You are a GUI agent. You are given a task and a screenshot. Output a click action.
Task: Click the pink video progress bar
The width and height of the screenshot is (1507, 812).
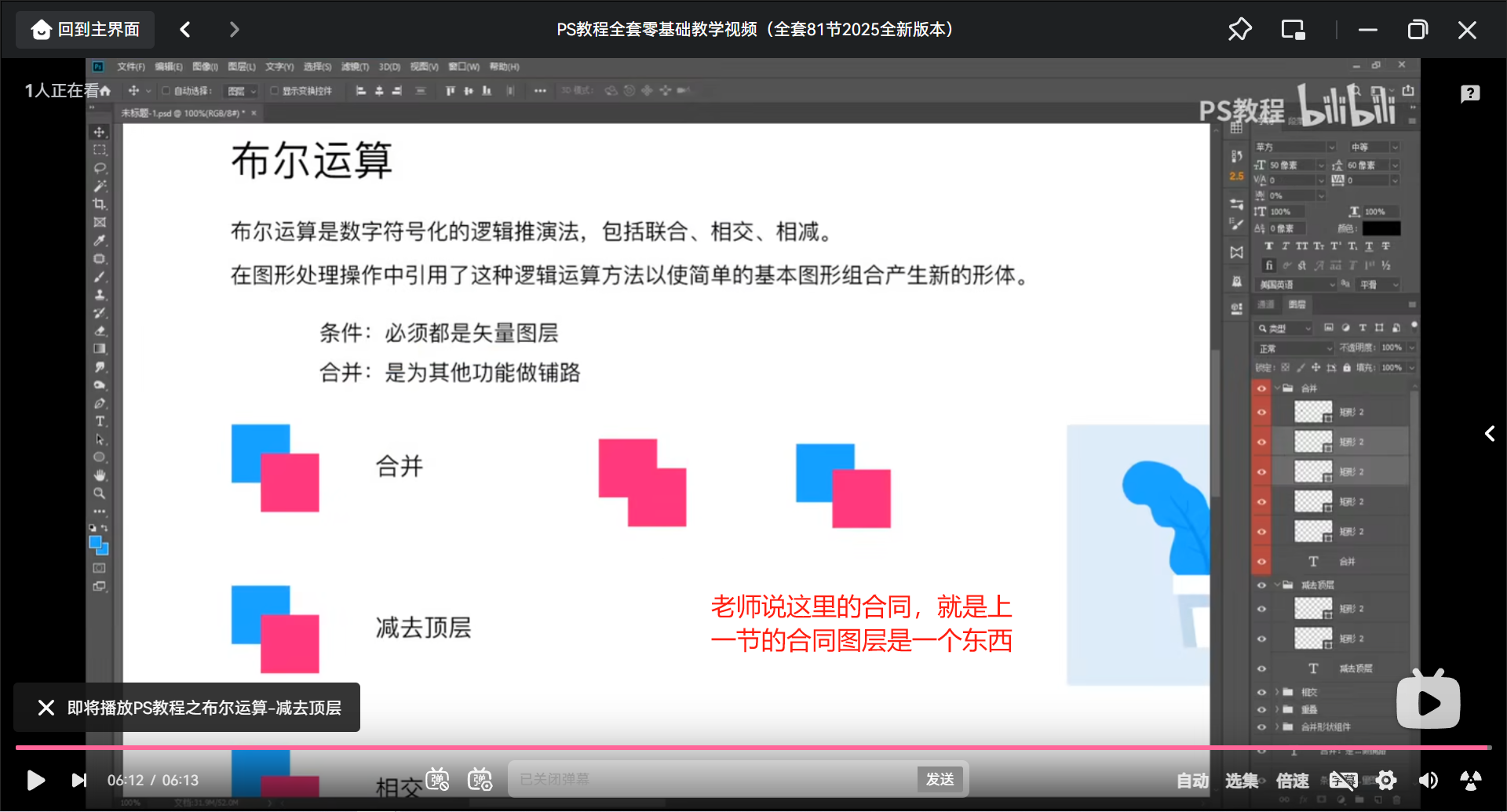(x=753, y=748)
